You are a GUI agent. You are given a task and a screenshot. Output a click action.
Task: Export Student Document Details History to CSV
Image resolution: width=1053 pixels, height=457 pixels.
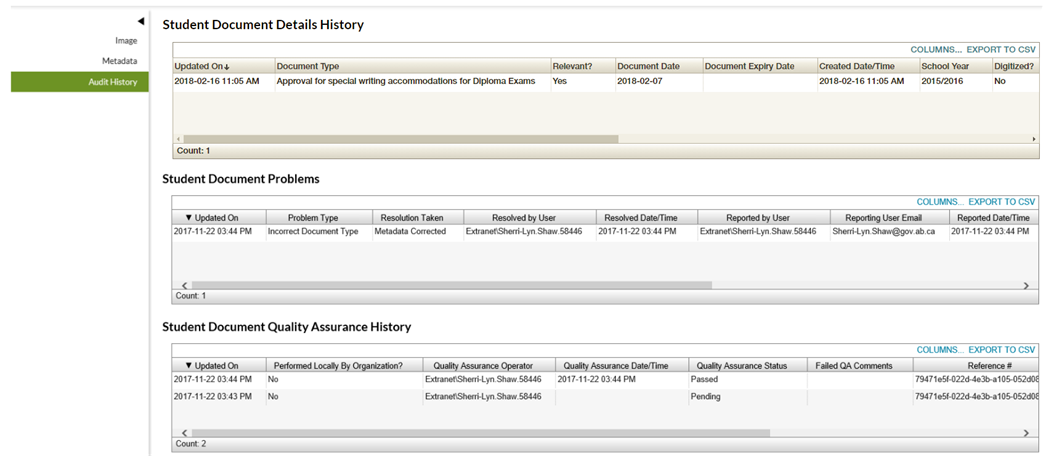click(x=1001, y=49)
